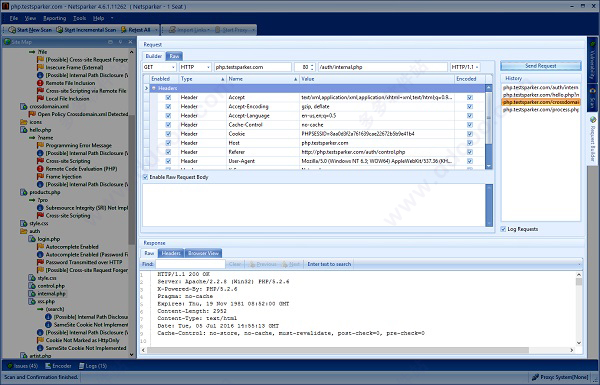Open the Reporting menu

pos(54,18)
